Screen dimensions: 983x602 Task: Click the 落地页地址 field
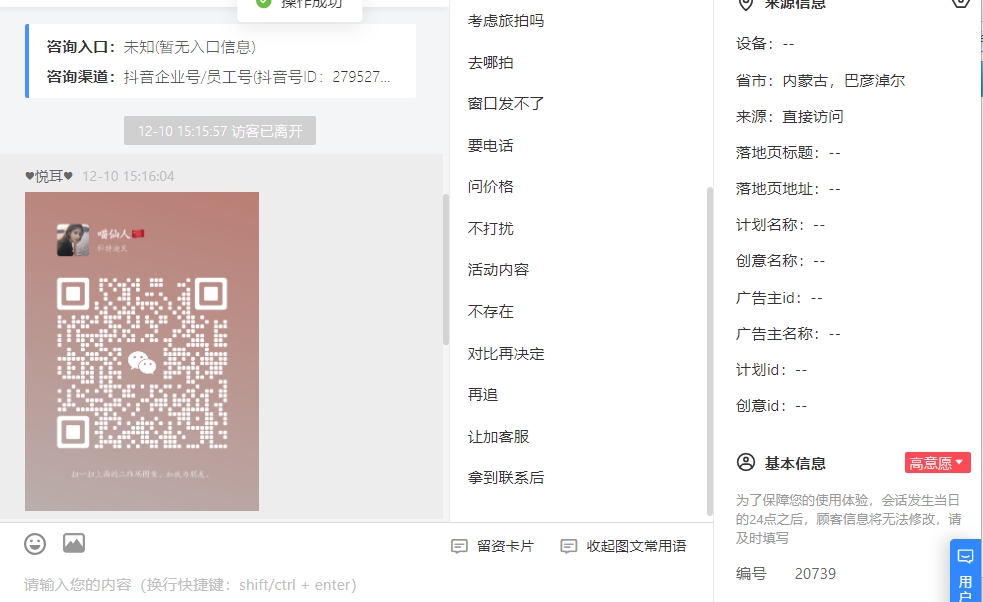tap(788, 189)
